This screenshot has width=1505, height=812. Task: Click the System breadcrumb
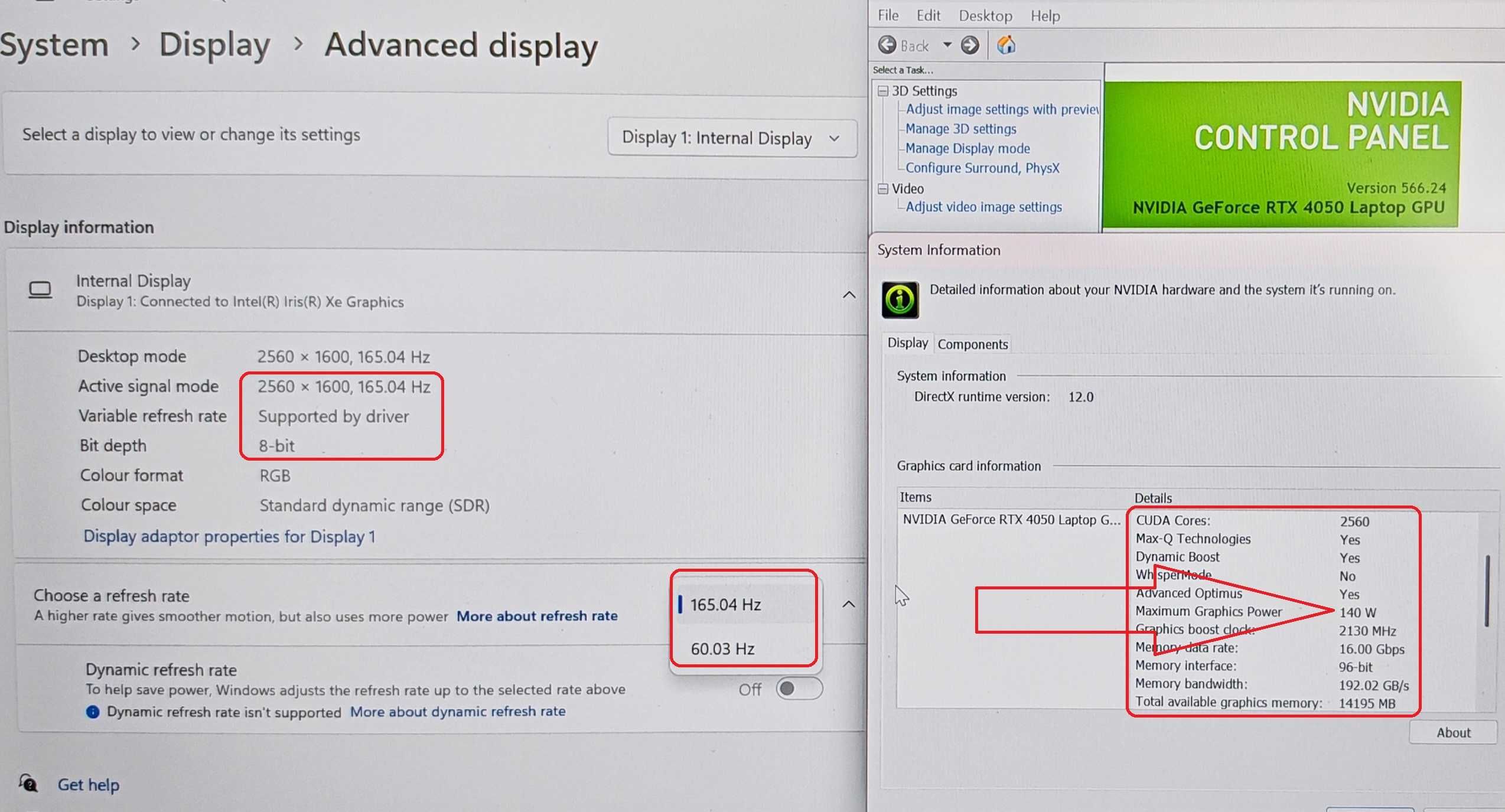[x=54, y=45]
